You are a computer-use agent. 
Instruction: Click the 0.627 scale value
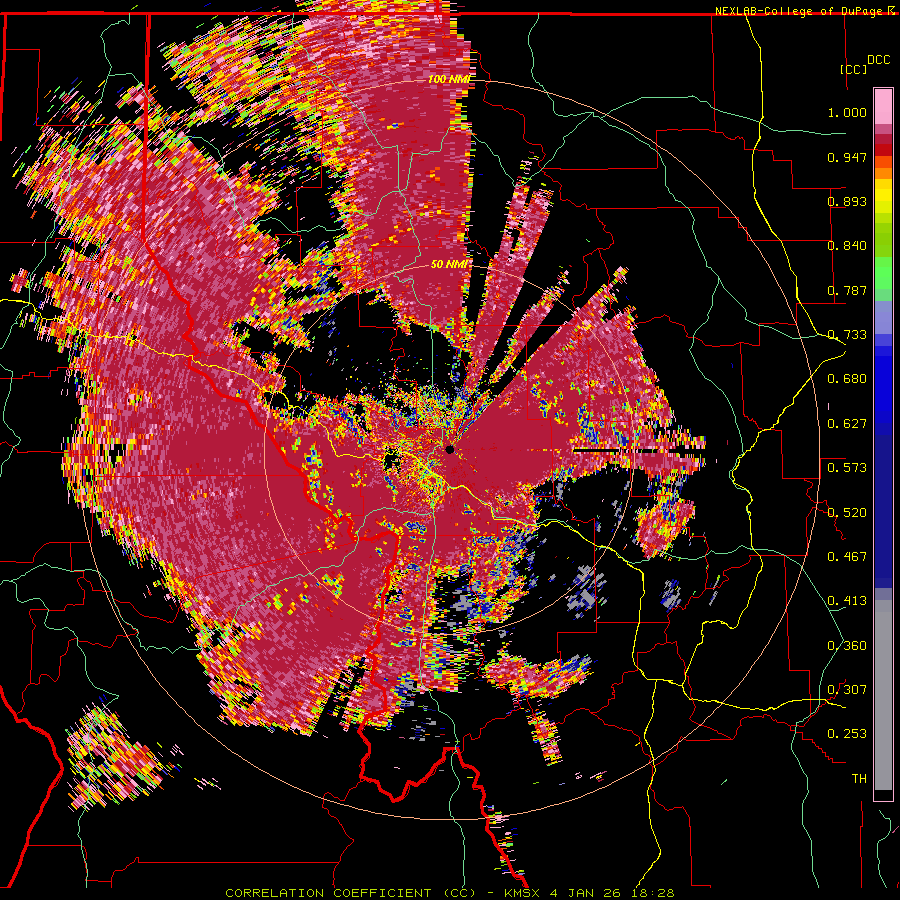[x=847, y=424]
